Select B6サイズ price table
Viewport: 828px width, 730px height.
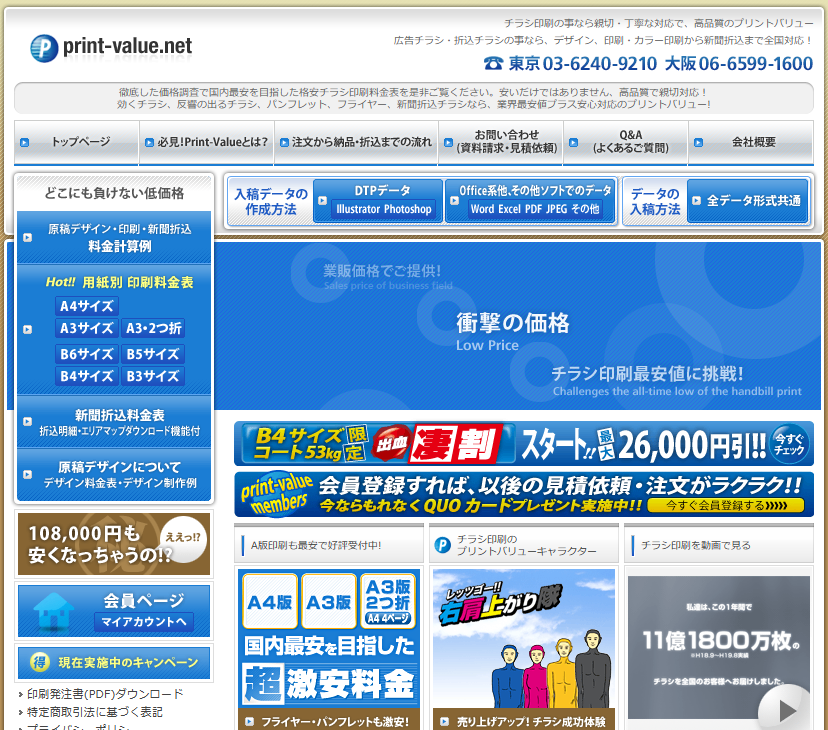tap(87, 354)
